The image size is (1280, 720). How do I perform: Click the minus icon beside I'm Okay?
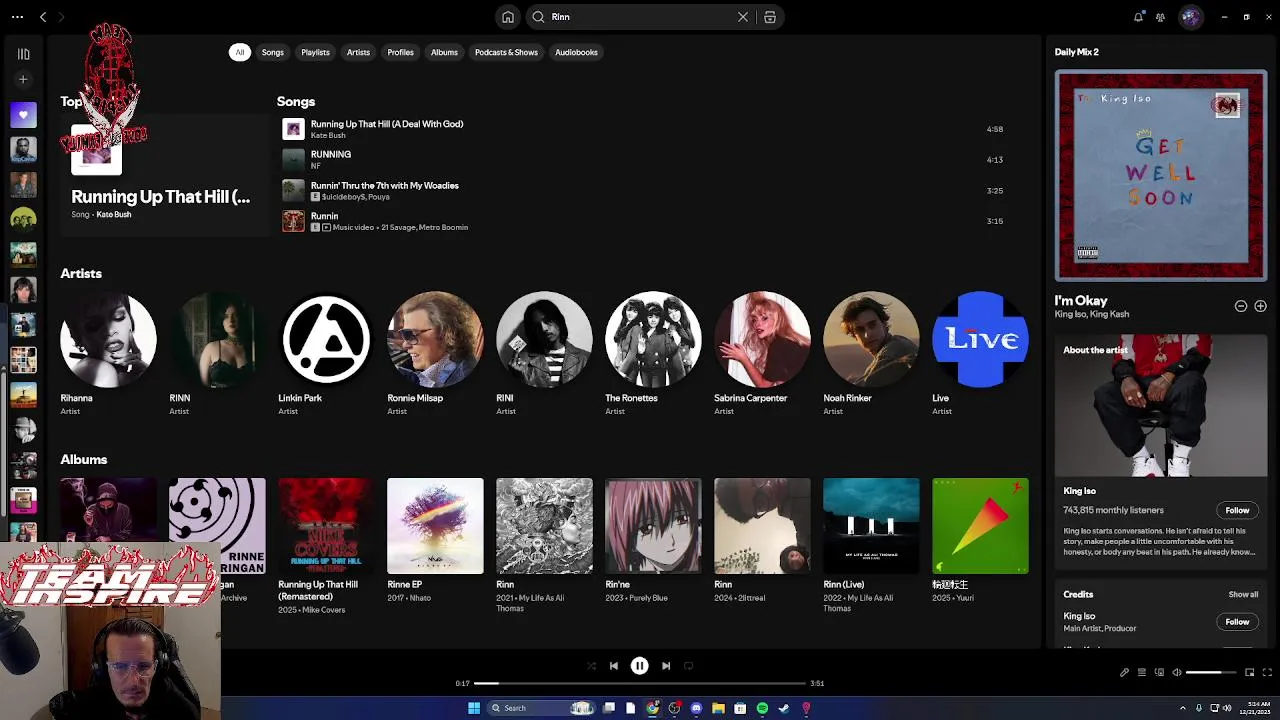coord(1241,306)
